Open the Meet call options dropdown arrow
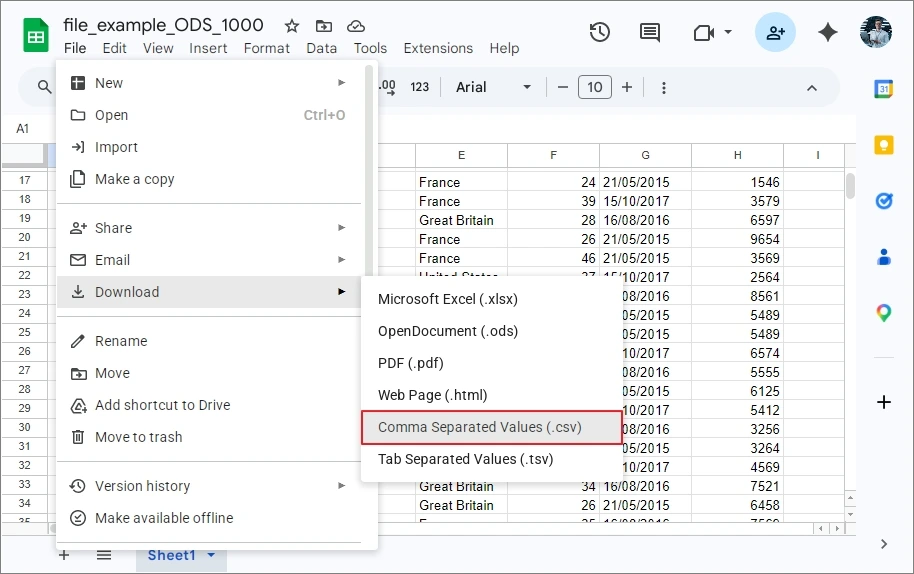Viewport: 914px width, 574px height. [728, 32]
